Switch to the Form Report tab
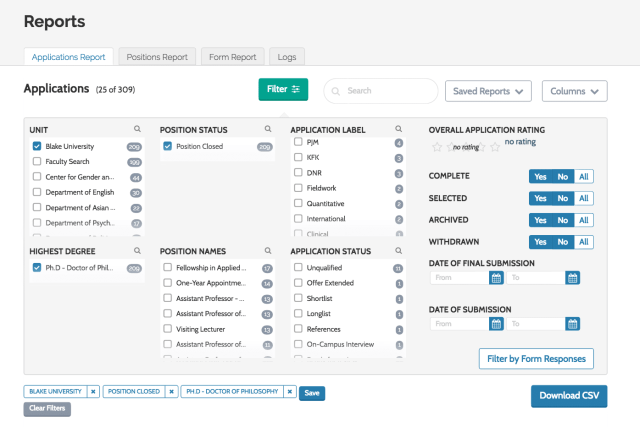Viewport: 640px width, 427px height. coord(233,57)
